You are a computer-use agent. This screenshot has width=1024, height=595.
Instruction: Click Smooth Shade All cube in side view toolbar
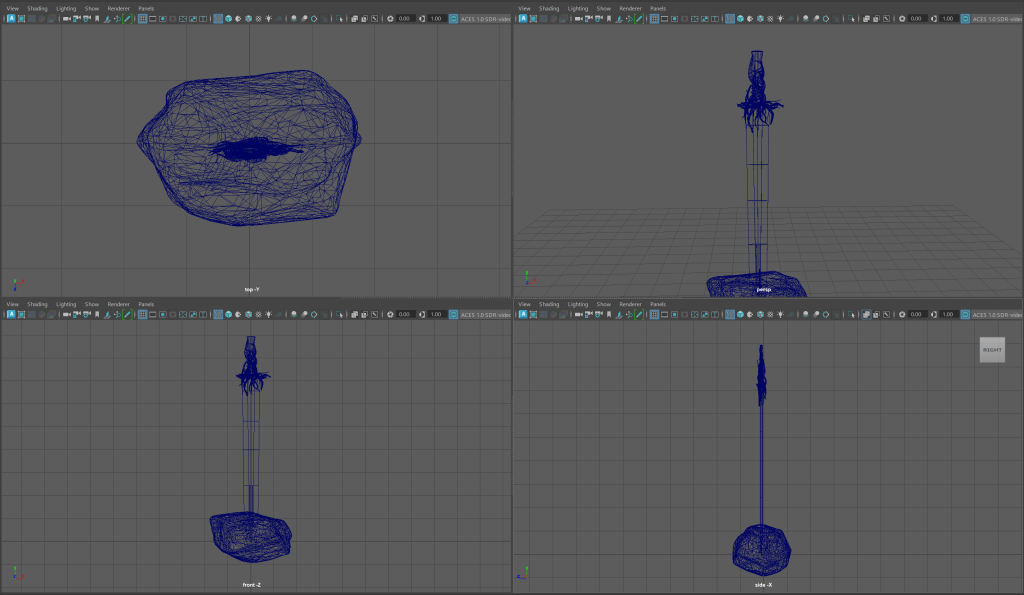pos(742,314)
